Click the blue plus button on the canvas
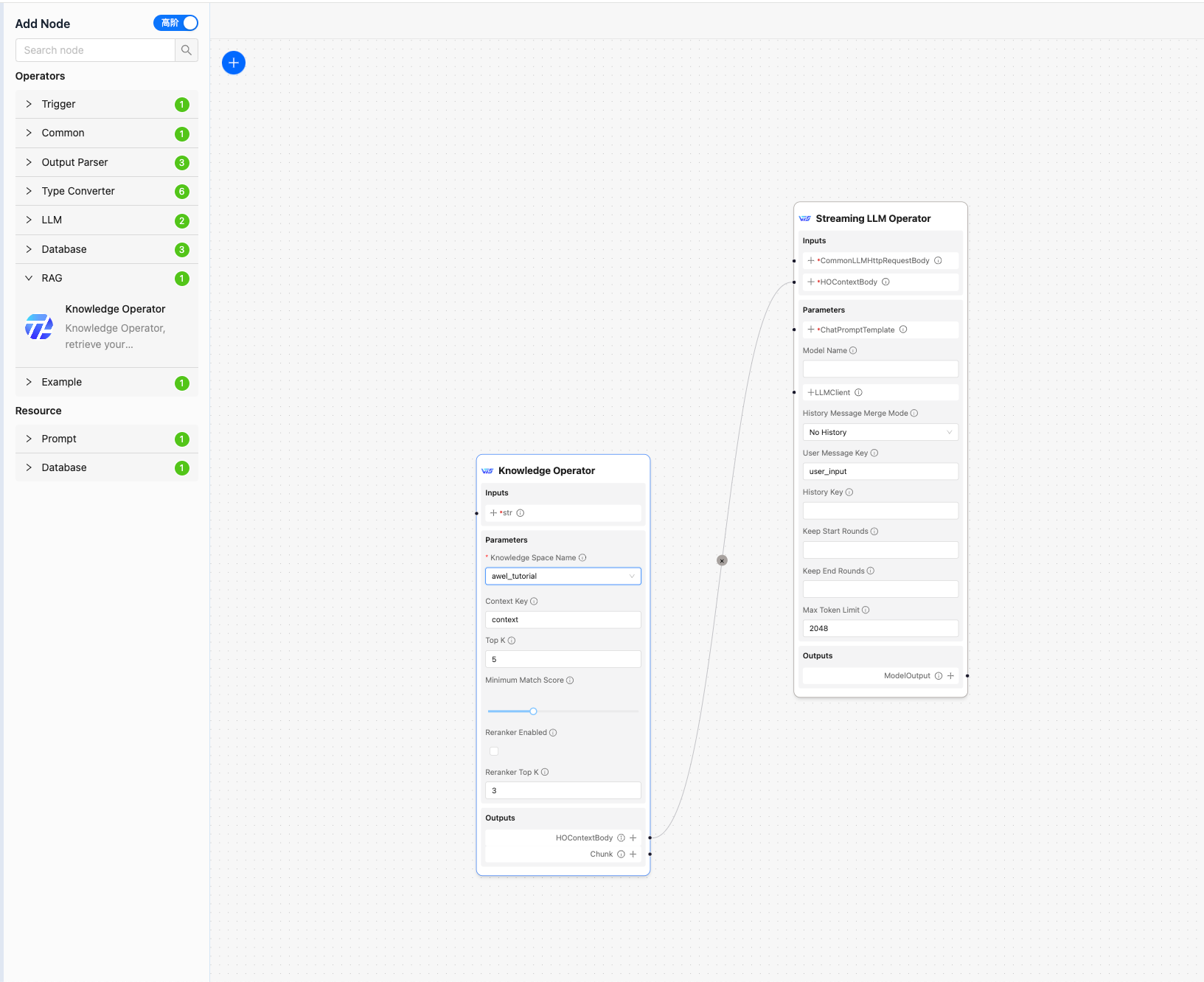Viewport: 1204px width, 982px height. pos(234,63)
